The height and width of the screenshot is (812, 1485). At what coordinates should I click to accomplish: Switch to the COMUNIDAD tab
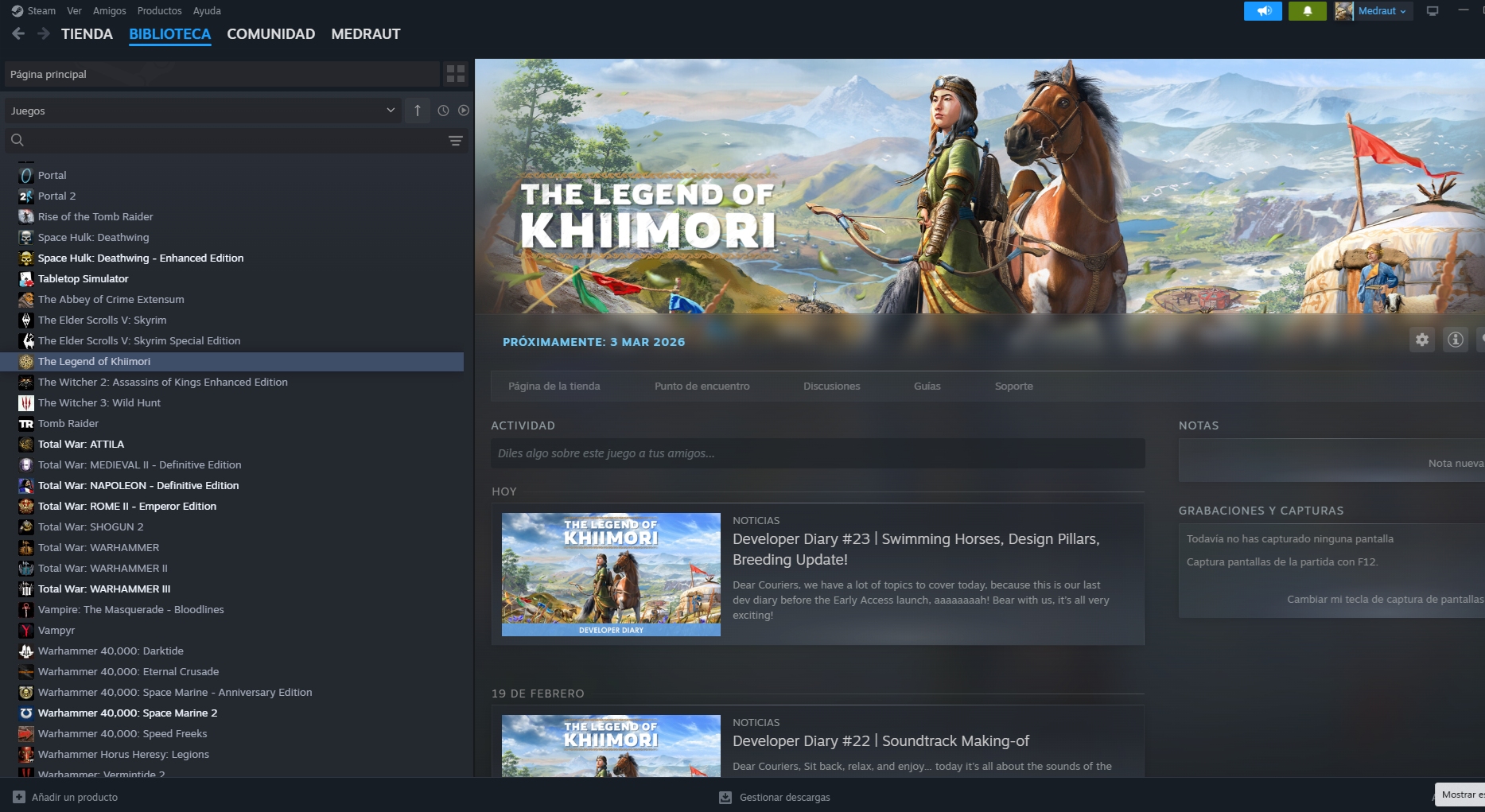pos(271,34)
